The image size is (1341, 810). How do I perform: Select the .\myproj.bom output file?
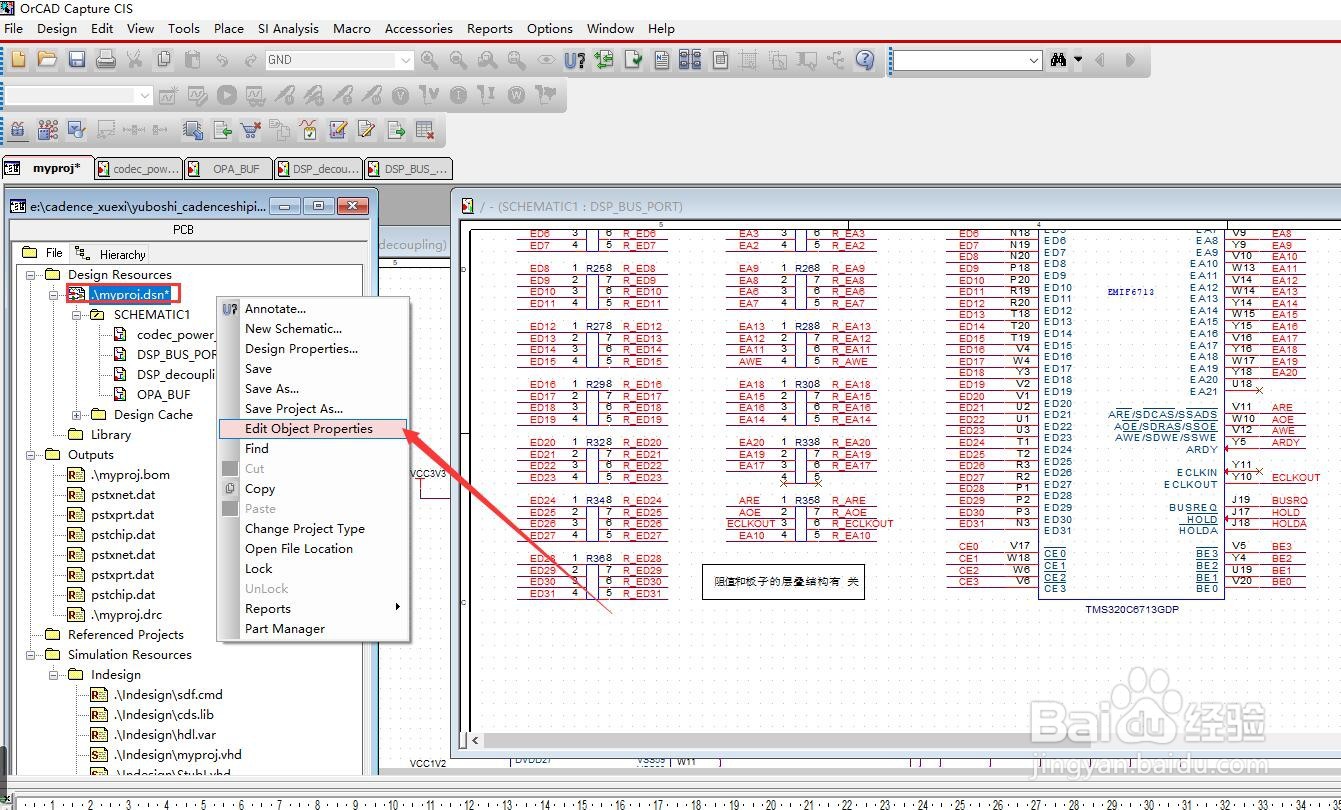tap(130, 475)
